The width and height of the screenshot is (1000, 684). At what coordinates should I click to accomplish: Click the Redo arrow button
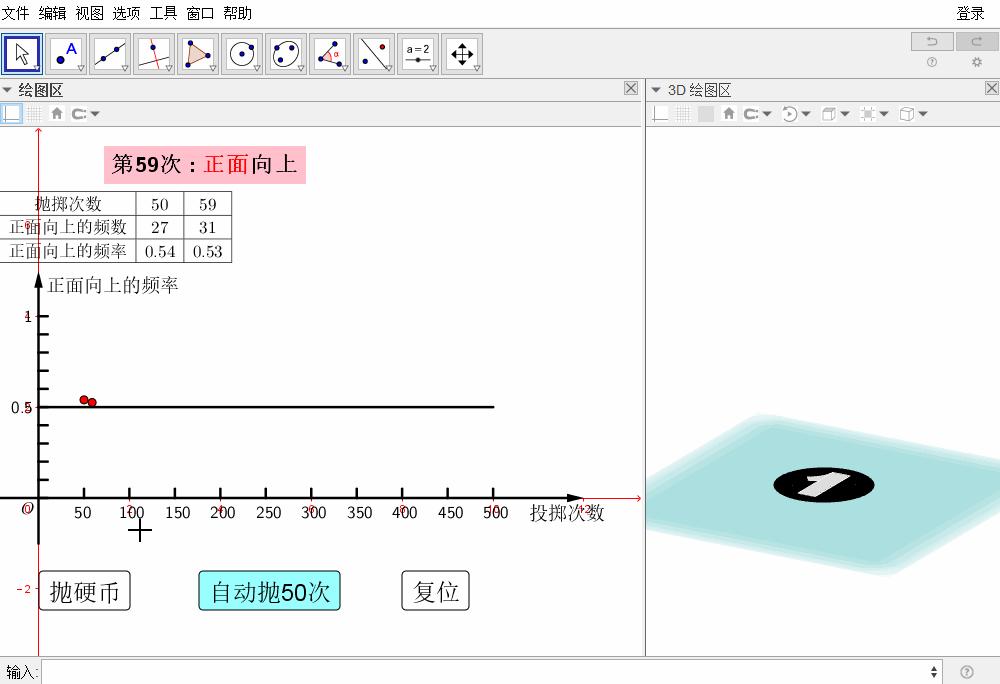978,41
